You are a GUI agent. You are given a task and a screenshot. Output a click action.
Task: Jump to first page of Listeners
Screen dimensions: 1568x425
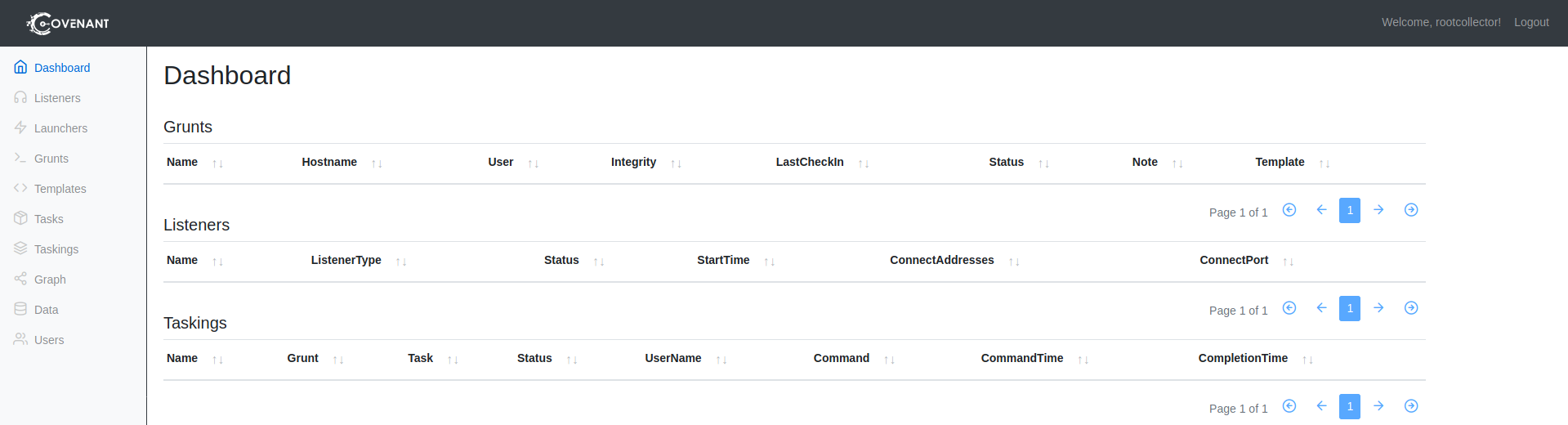[1289, 308]
